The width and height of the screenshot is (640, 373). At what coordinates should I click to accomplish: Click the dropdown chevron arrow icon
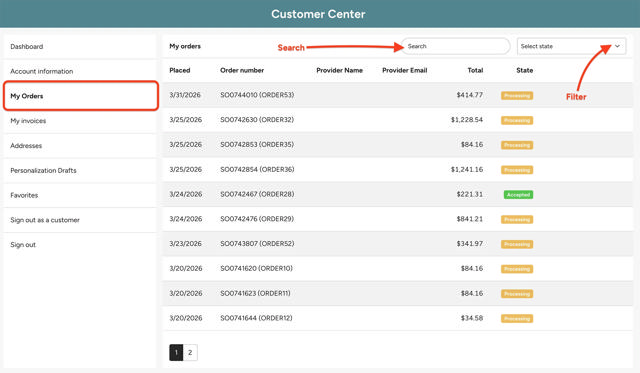[617, 46]
